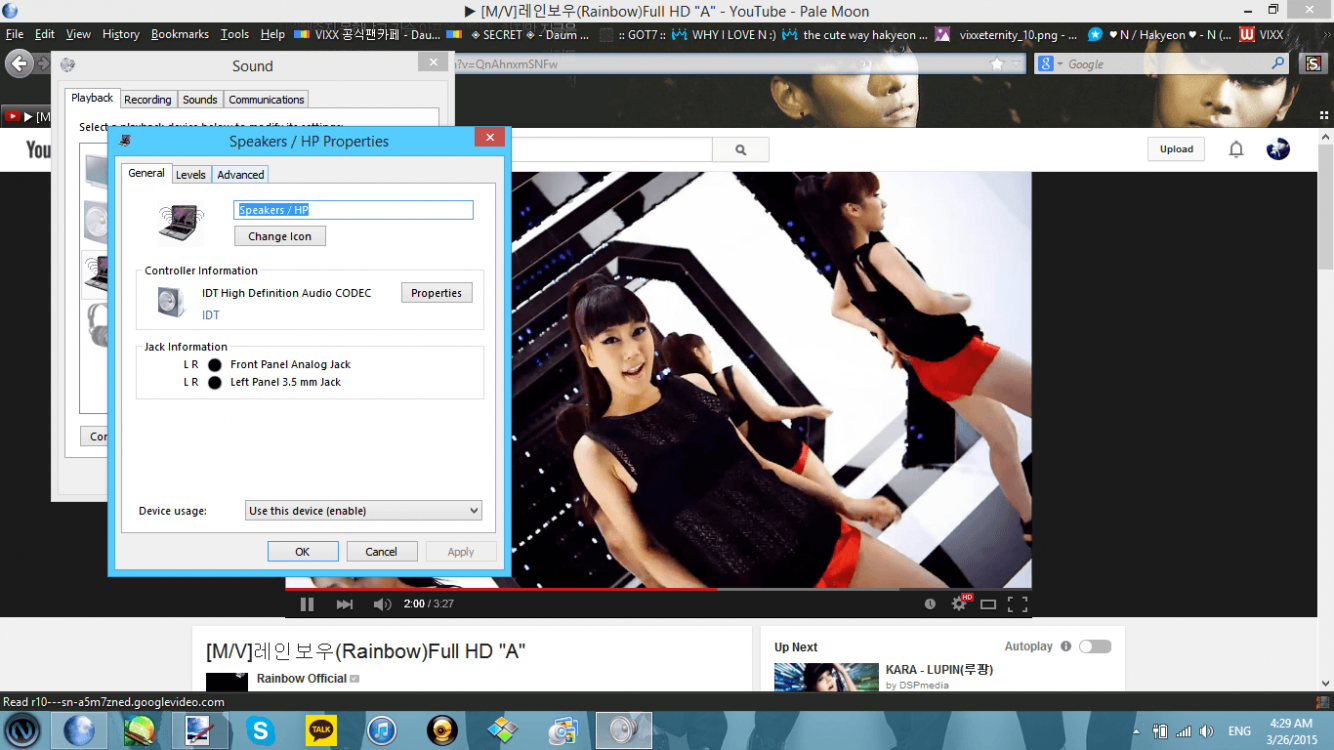This screenshot has width=1334, height=750.
Task: Skip to next video in player
Action: click(344, 604)
